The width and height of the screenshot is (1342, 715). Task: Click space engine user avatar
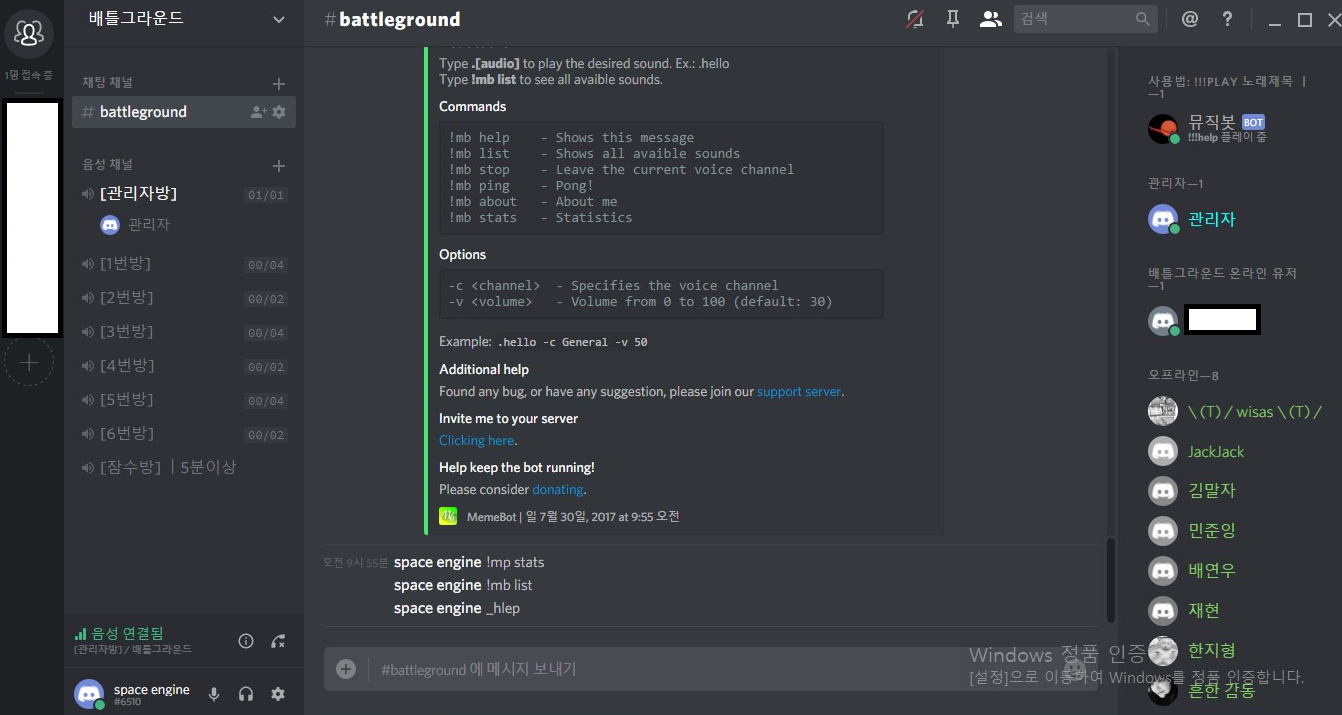90,694
